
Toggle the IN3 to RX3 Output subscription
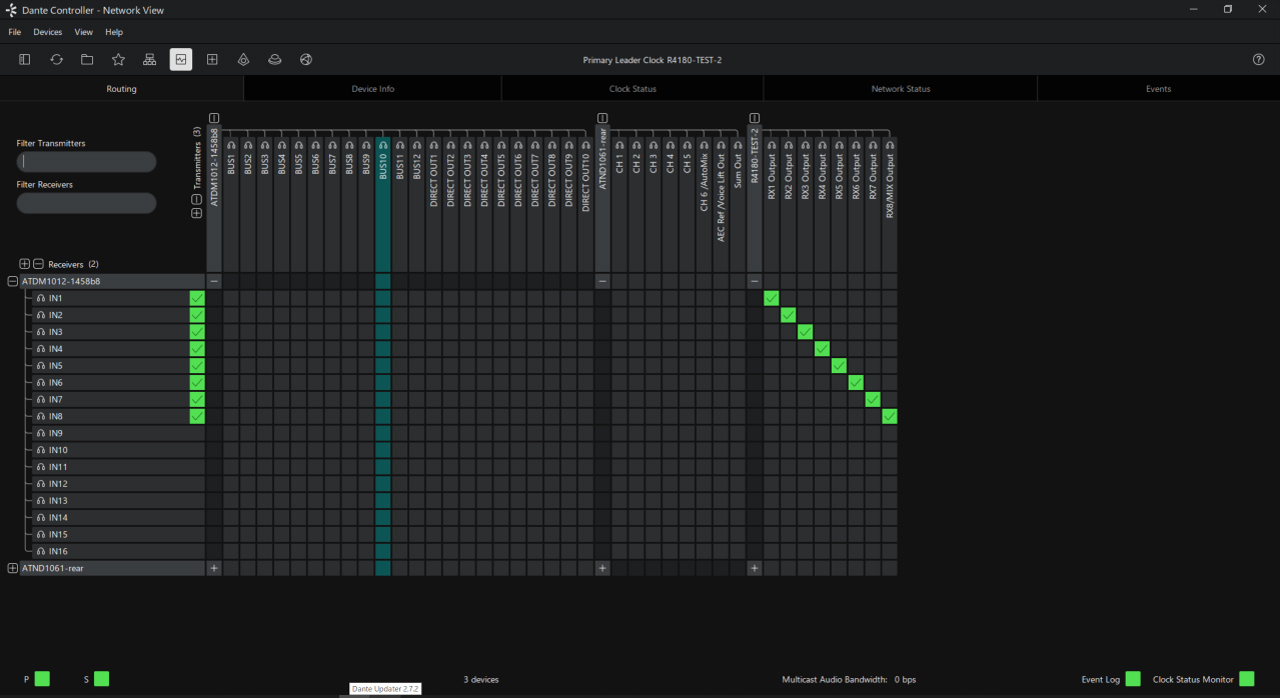click(805, 332)
